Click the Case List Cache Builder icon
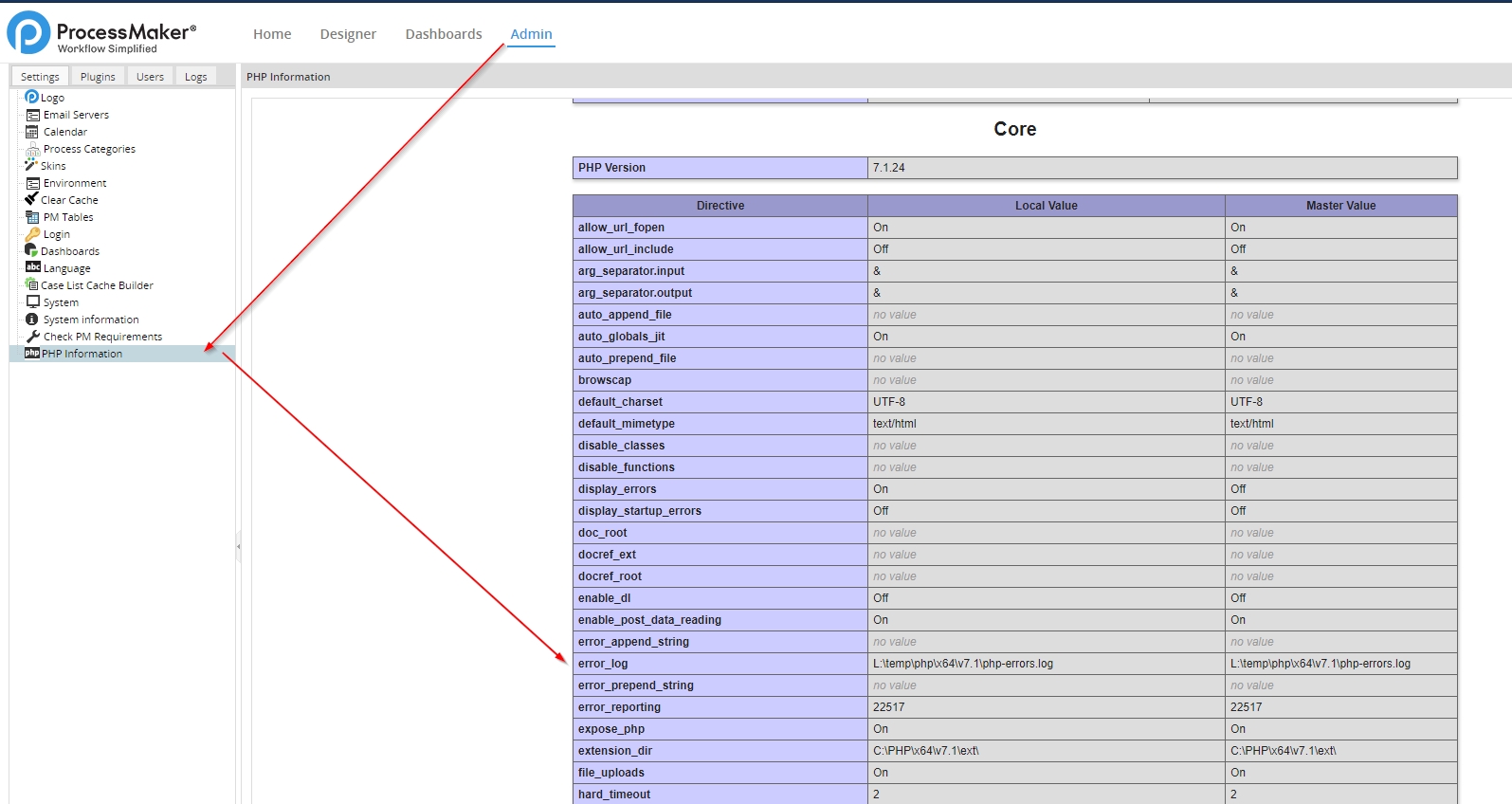 tap(31, 284)
